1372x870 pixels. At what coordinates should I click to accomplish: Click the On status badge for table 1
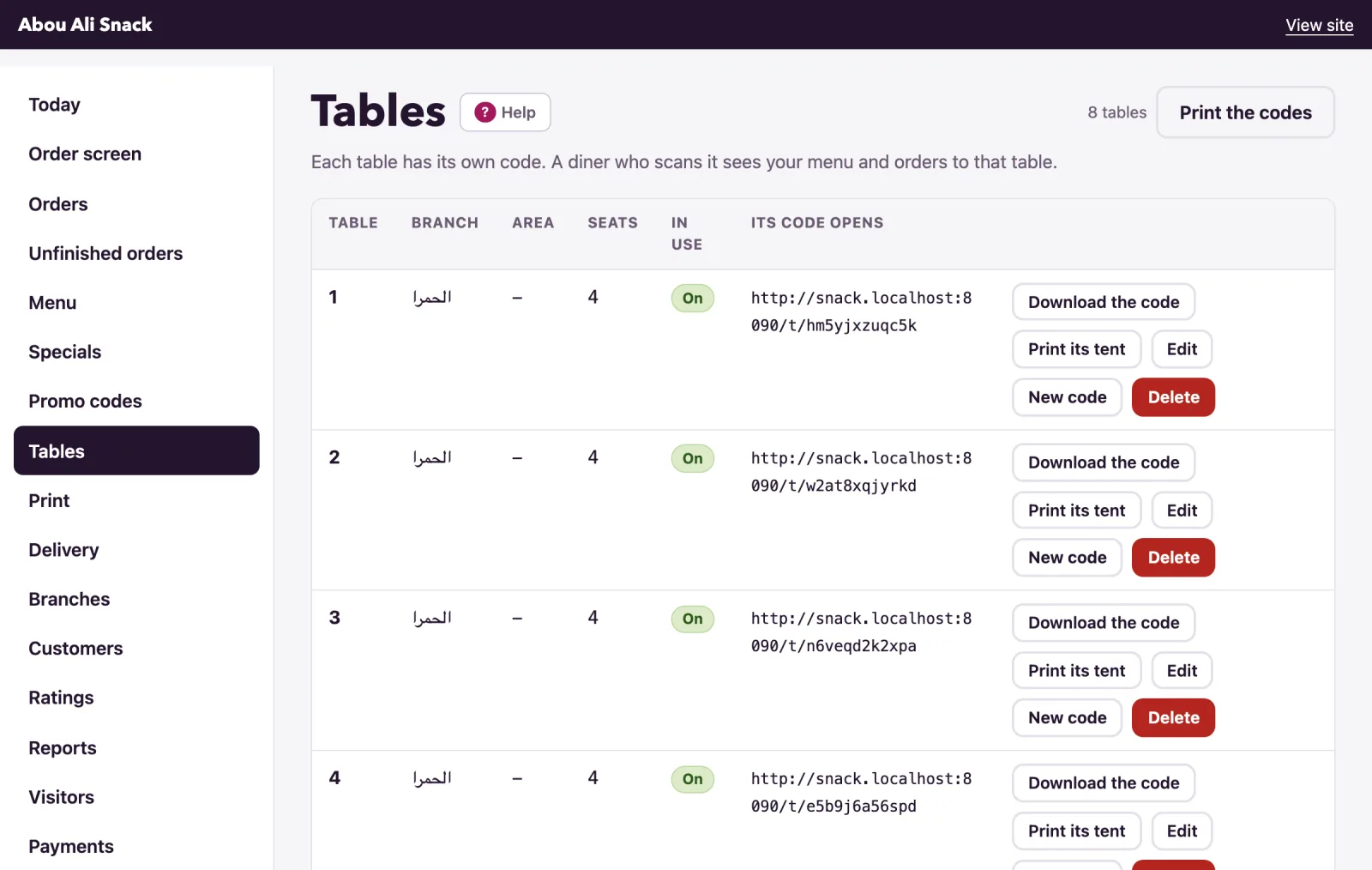pyautogui.click(x=693, y=299)
